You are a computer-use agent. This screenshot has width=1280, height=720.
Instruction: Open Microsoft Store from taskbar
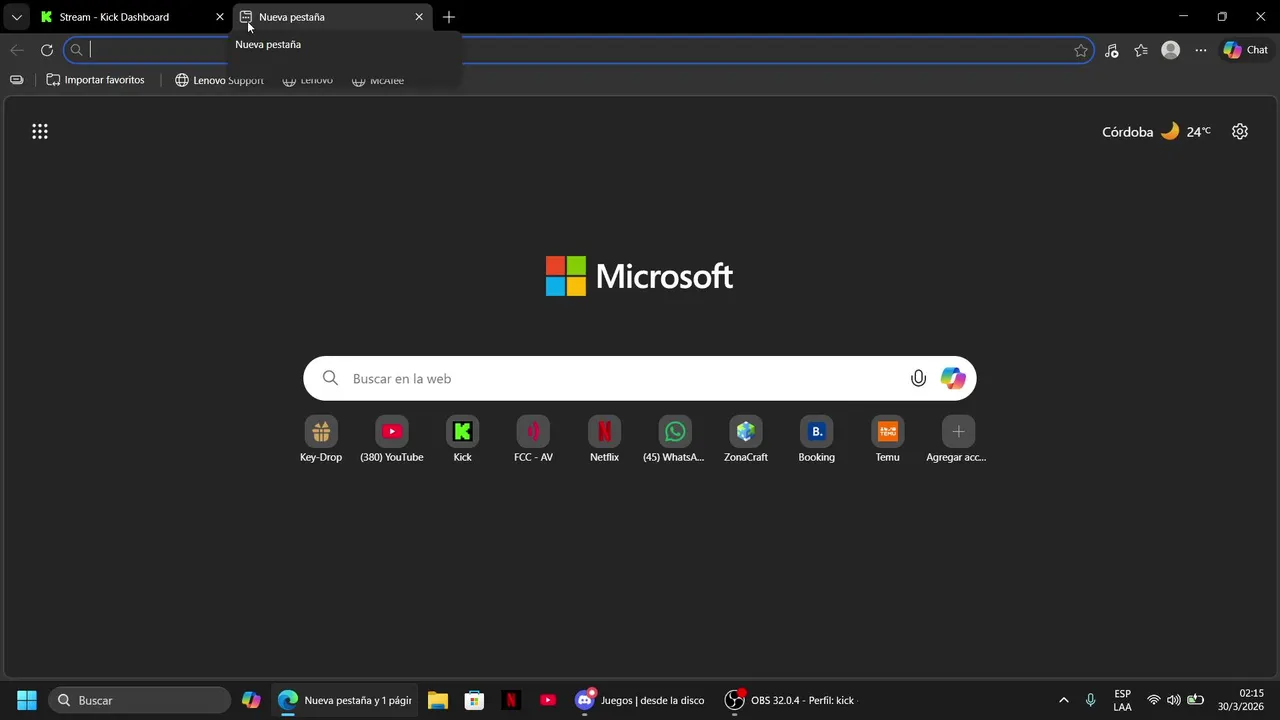click(474, 700)
